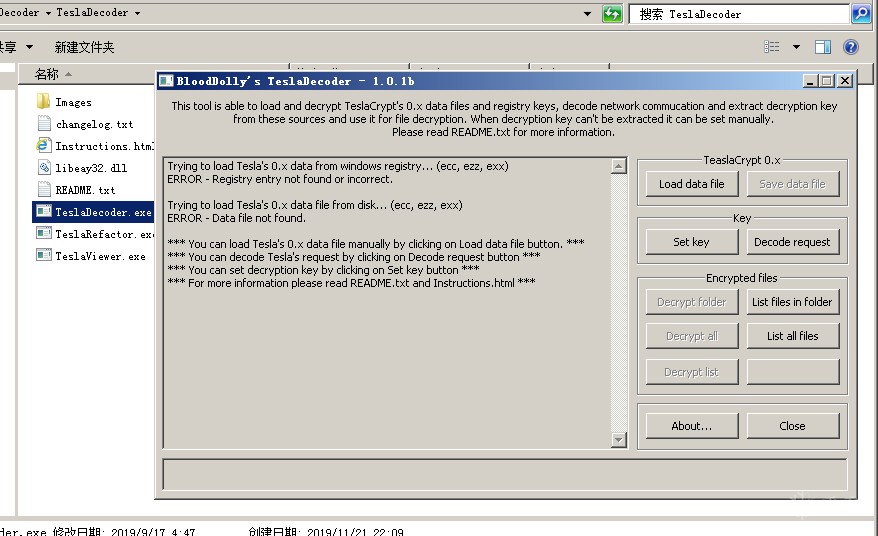Click the Set key button
Image resolution: width=878 pixels, height=536 pixels.
pos(692,242)
